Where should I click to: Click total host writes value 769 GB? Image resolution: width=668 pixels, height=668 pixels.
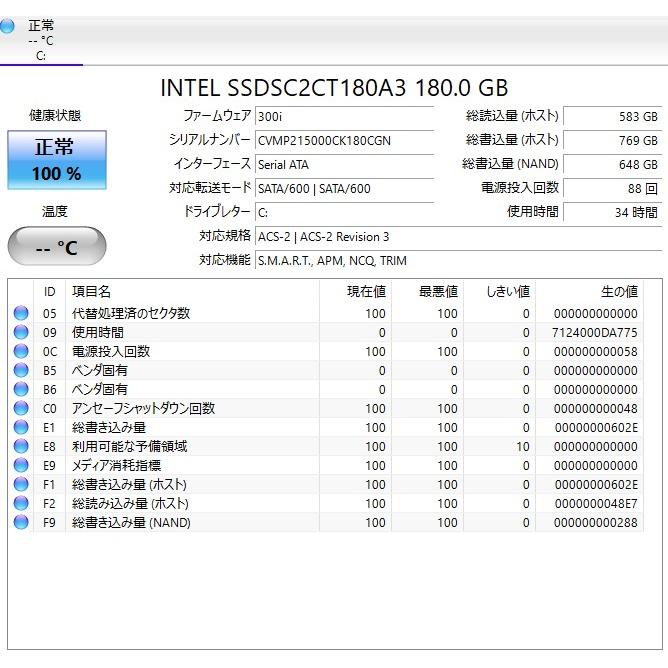point(613,140)
